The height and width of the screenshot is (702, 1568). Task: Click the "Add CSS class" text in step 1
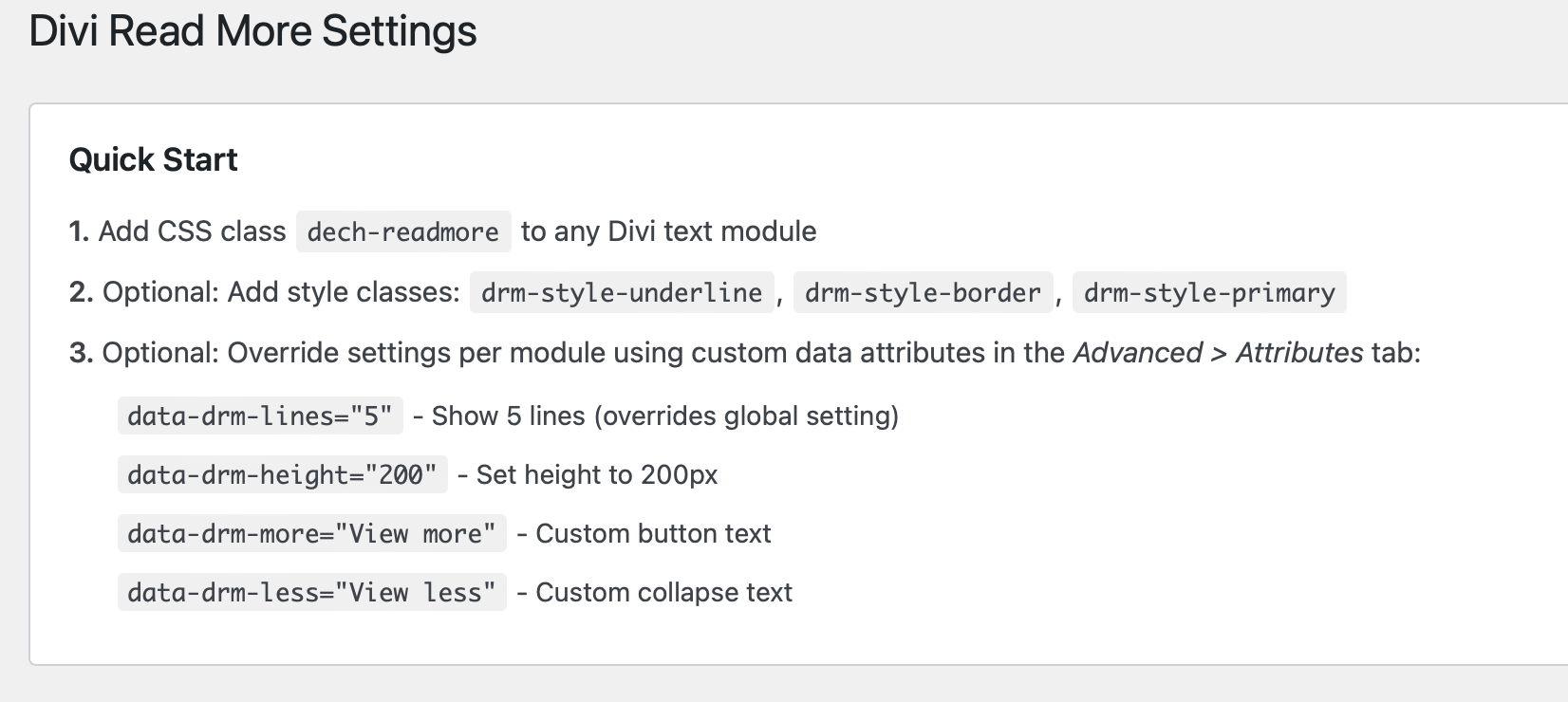[192, 231]
